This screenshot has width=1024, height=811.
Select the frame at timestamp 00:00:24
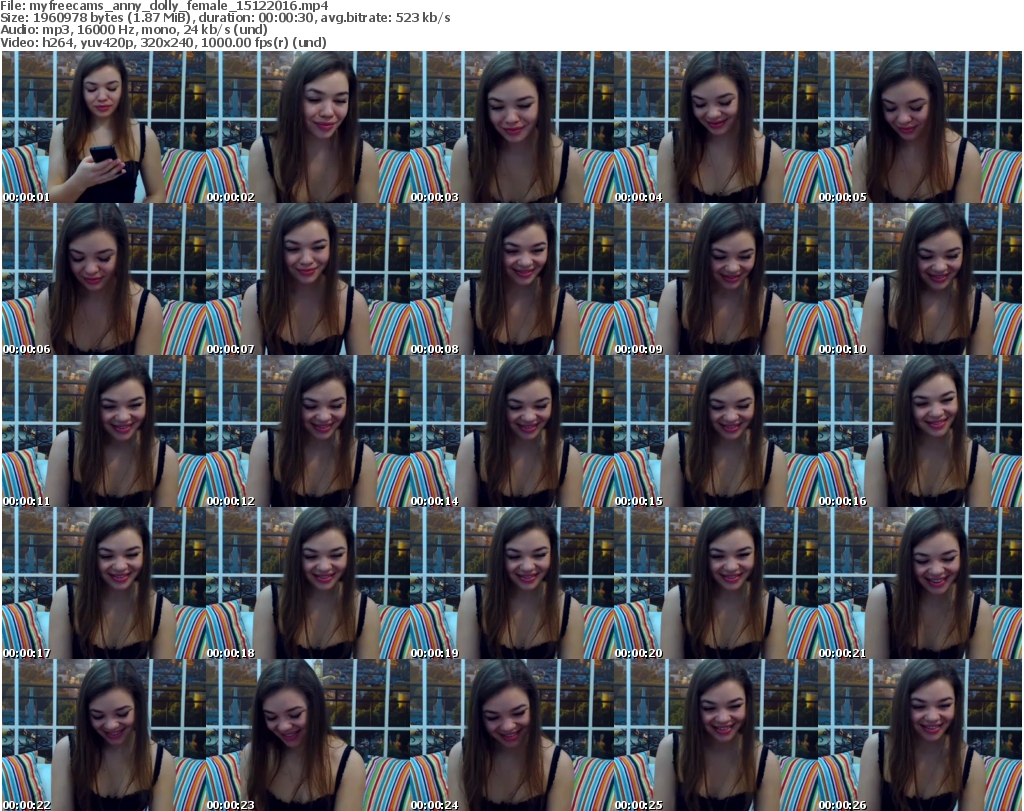pyautogui.click(x=511, y=735)
